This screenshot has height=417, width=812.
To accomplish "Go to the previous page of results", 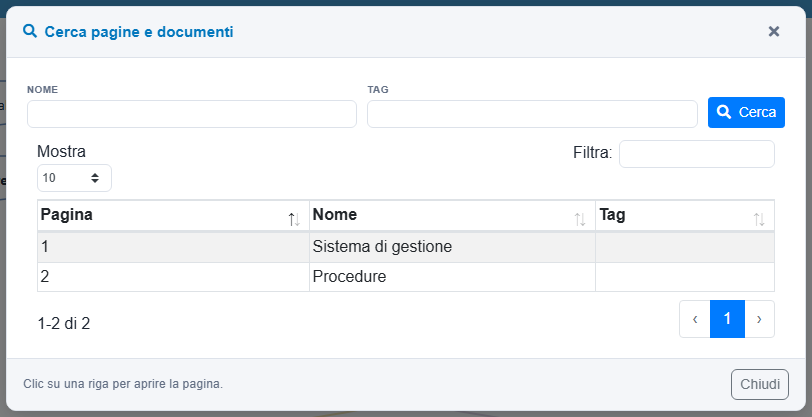I will tap(694, 319).
